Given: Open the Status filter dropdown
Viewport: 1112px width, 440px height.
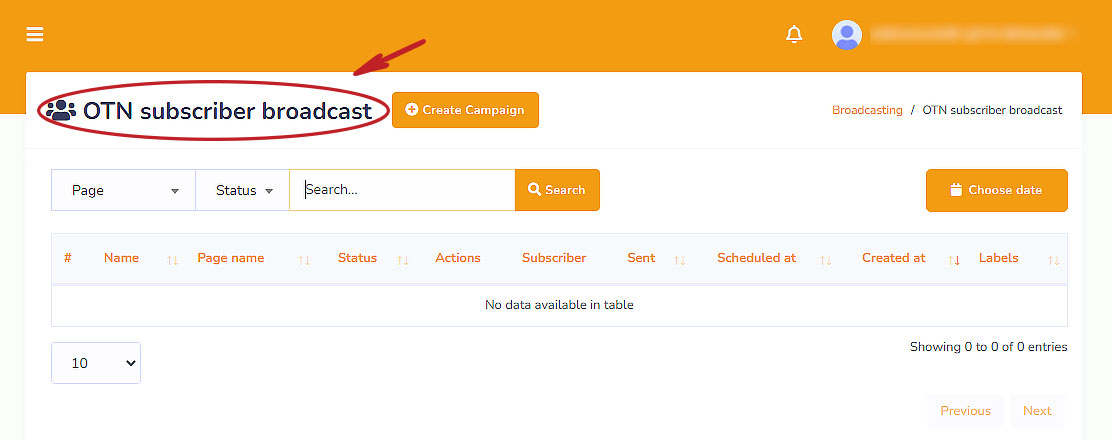Looking at the screenshot, I should coord(243,190).
